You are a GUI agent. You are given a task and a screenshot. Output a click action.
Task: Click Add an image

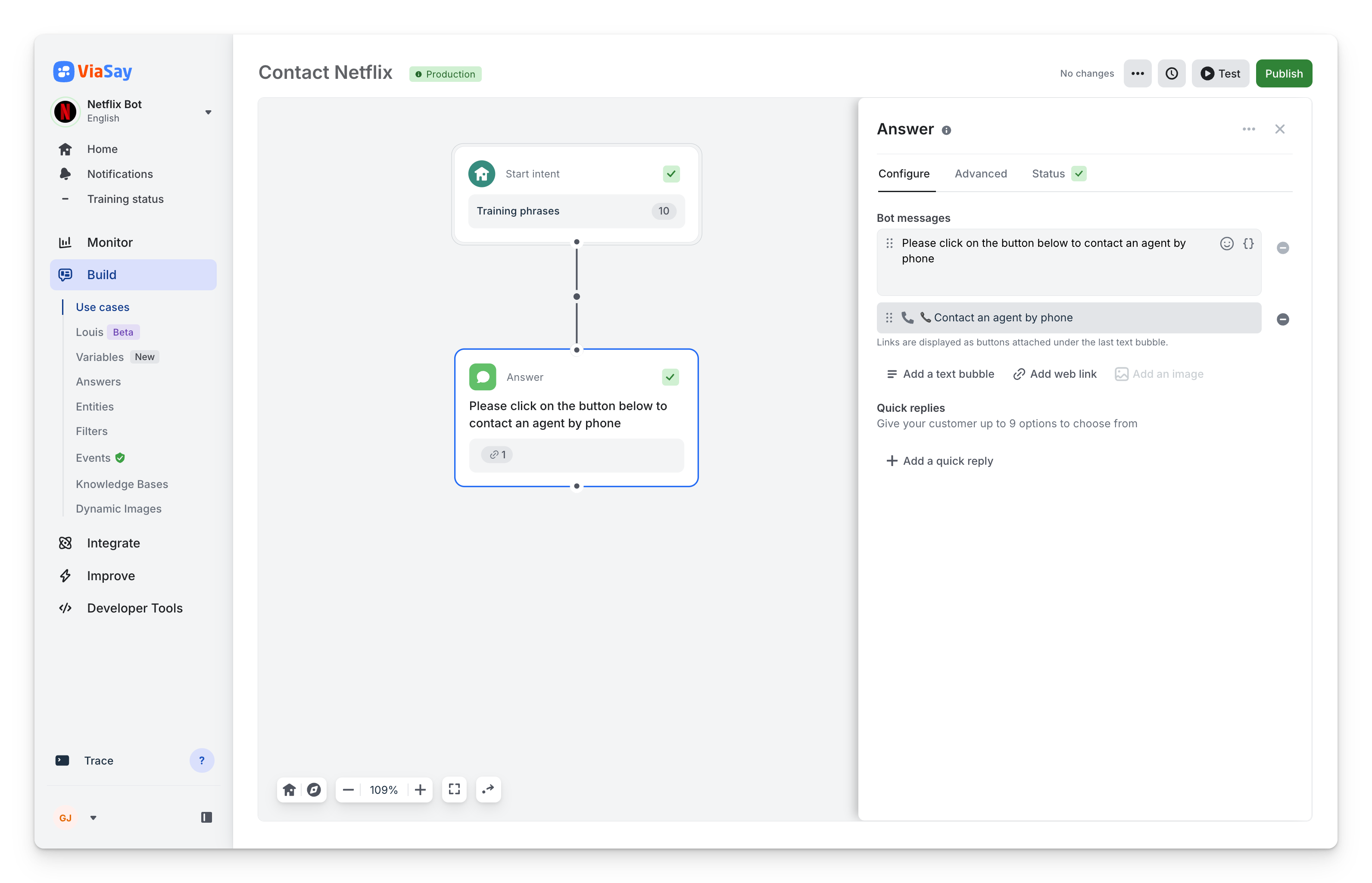click(1159, 374)
